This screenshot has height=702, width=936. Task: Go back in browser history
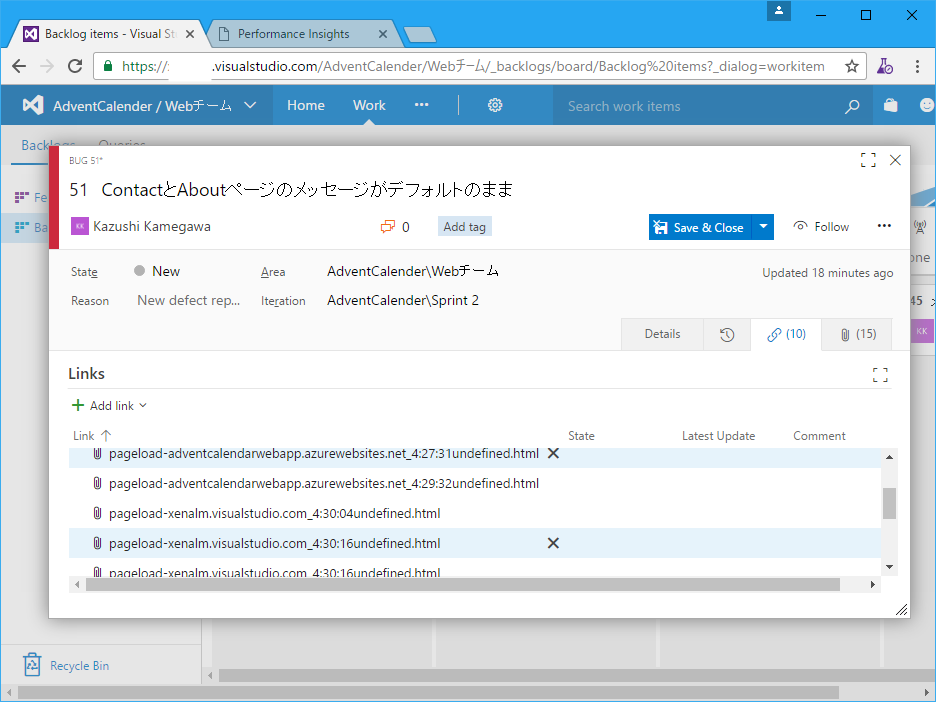pos(19,66)
